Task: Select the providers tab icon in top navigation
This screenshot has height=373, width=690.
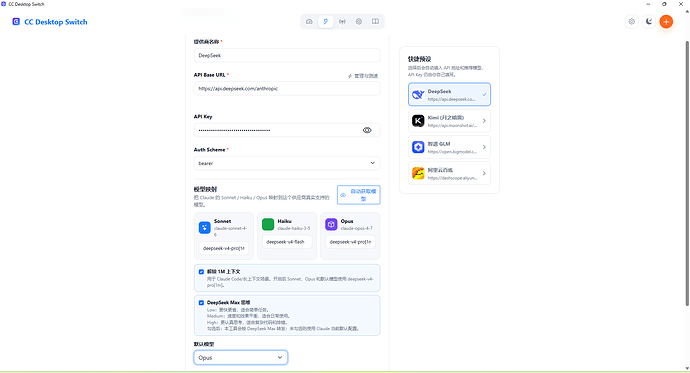Action: [x=326, y=22]
